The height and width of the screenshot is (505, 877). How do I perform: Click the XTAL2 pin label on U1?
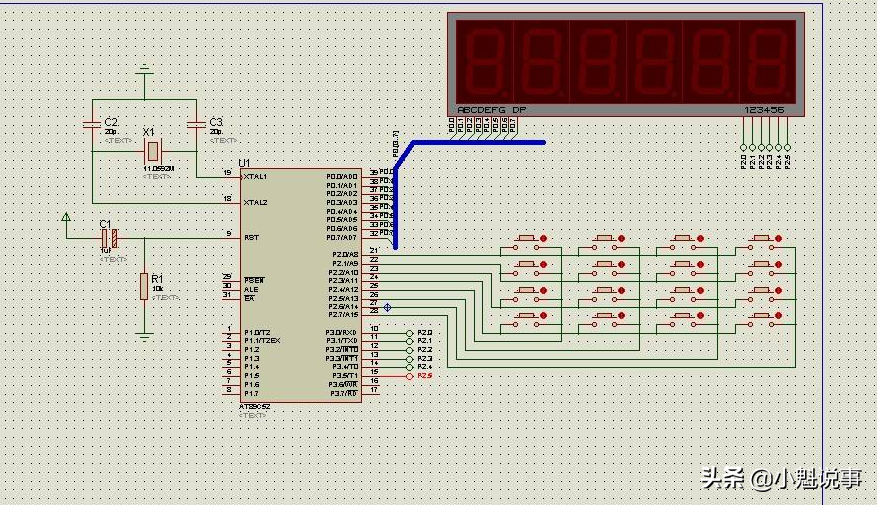[256, 202]
